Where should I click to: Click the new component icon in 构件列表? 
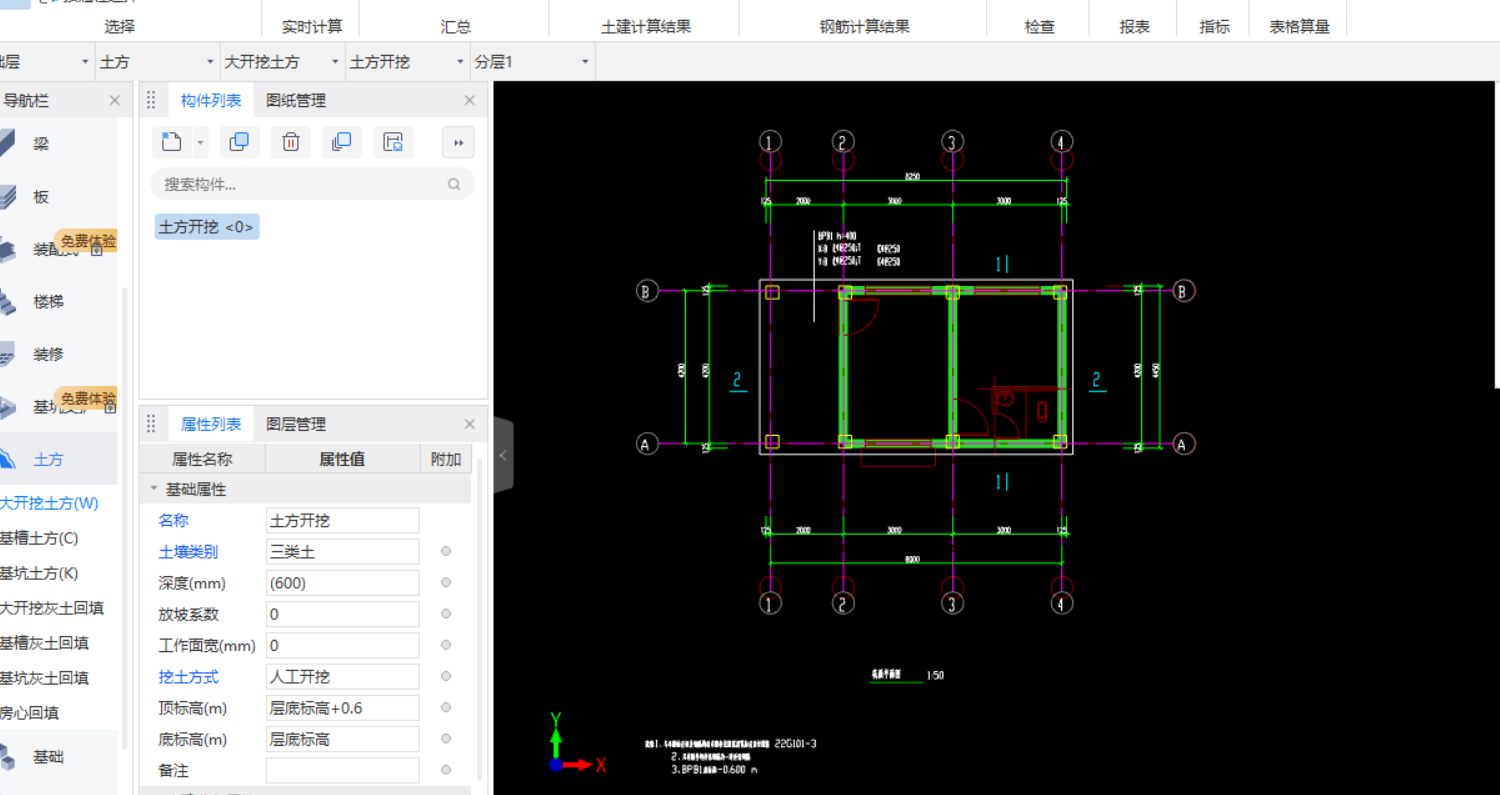[x=172, y=142]
